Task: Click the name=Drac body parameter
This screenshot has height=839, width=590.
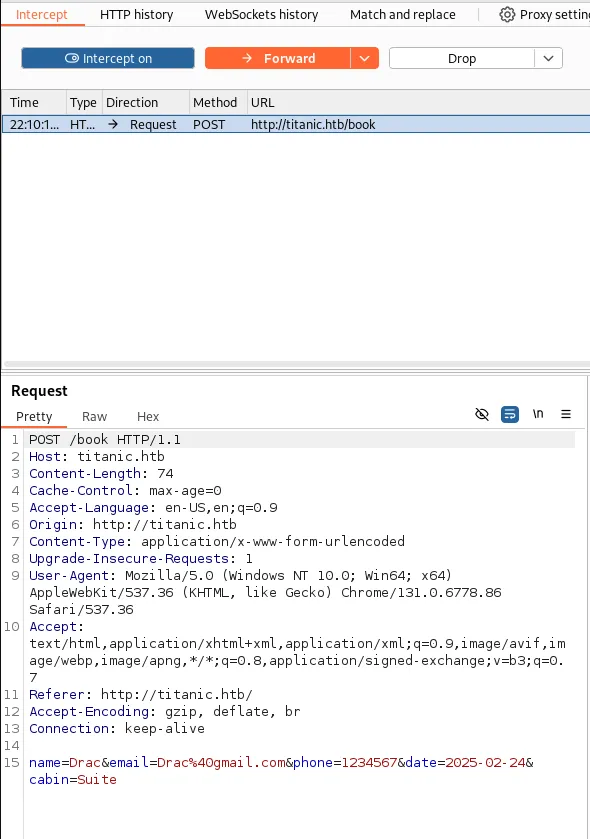Action: click(65, 762)
